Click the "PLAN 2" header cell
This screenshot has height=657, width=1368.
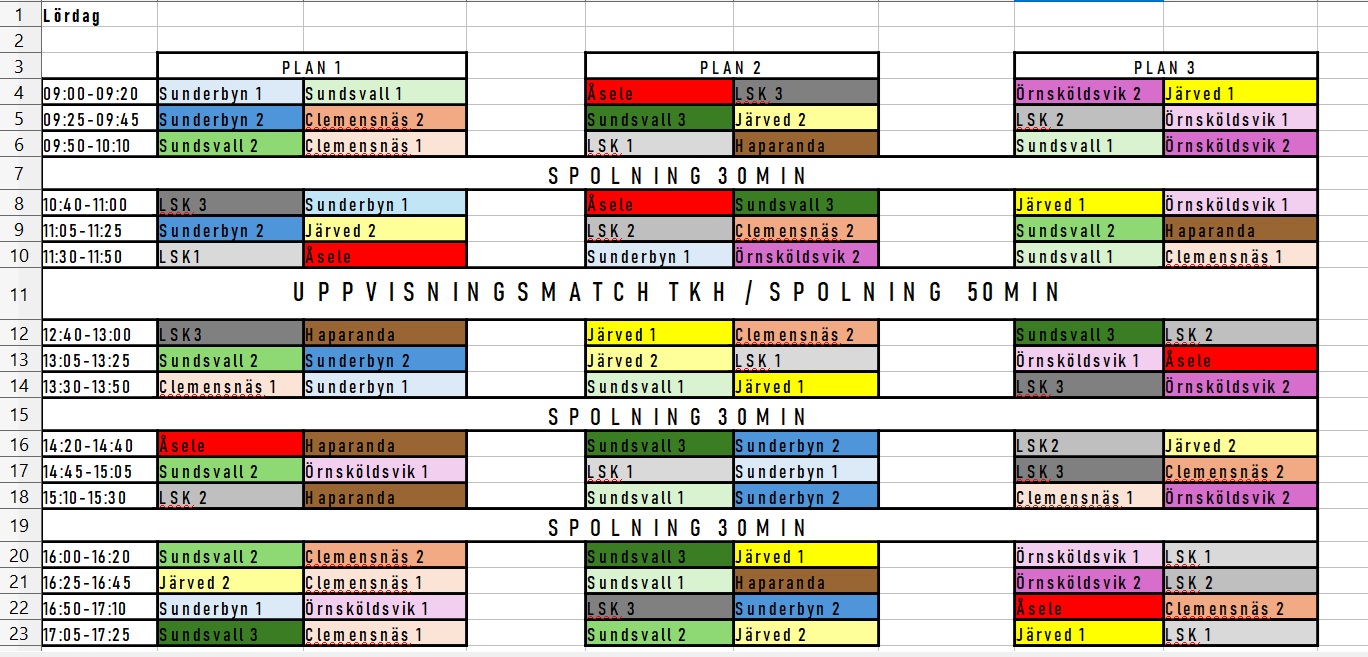[x=731, y=67]
